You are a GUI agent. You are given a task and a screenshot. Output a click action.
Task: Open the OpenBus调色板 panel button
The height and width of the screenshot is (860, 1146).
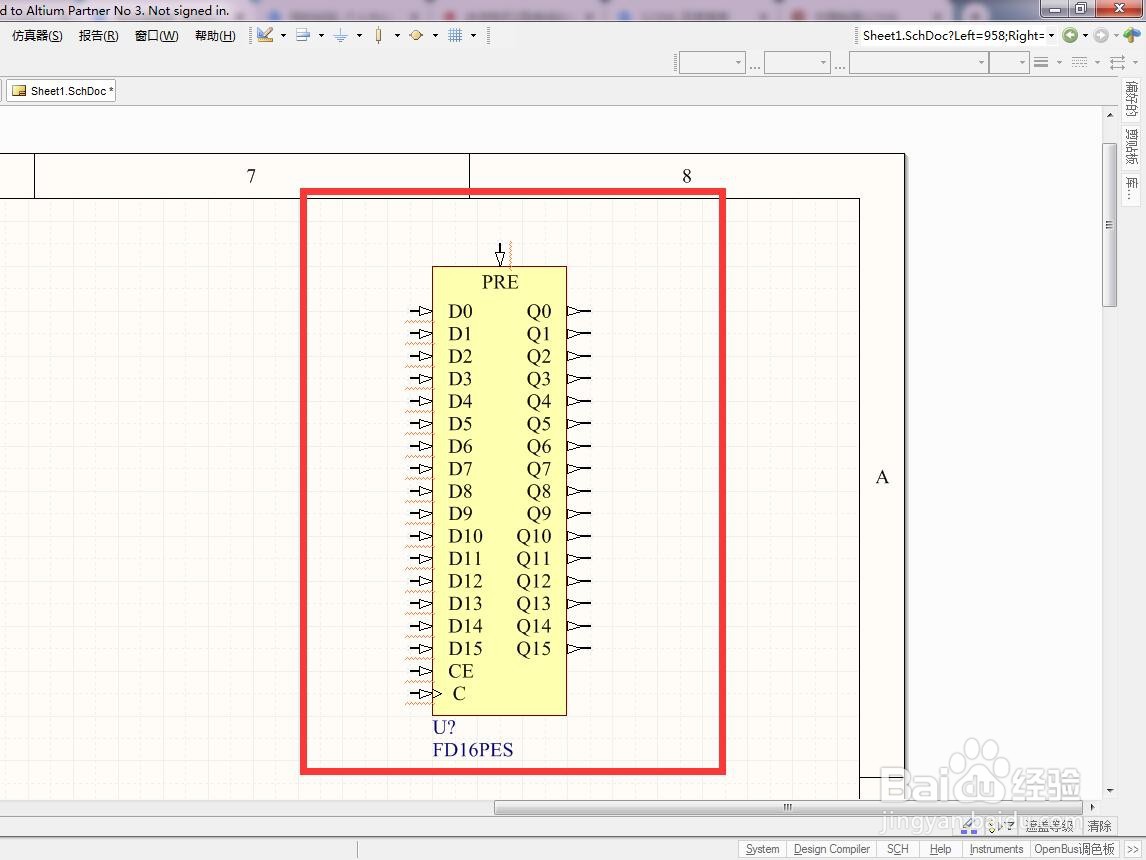coord(1074,849)
